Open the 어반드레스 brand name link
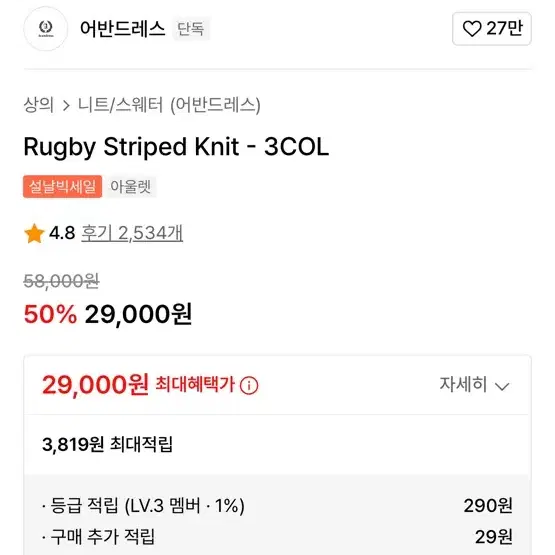Viewport: 555px width, 555px height. 122,29
